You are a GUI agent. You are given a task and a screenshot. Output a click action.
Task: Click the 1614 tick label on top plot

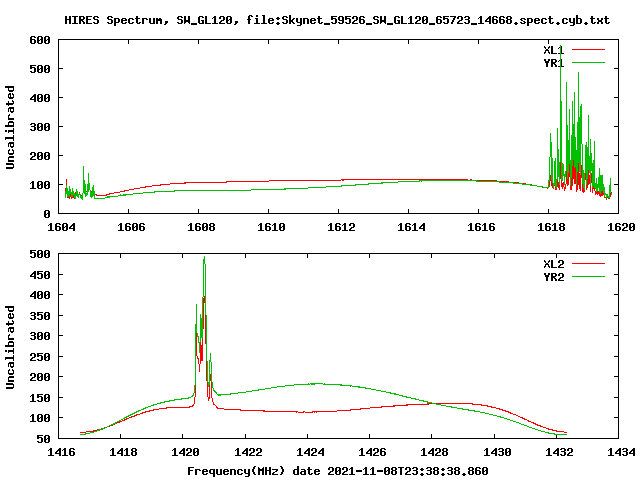coord(411,227)
